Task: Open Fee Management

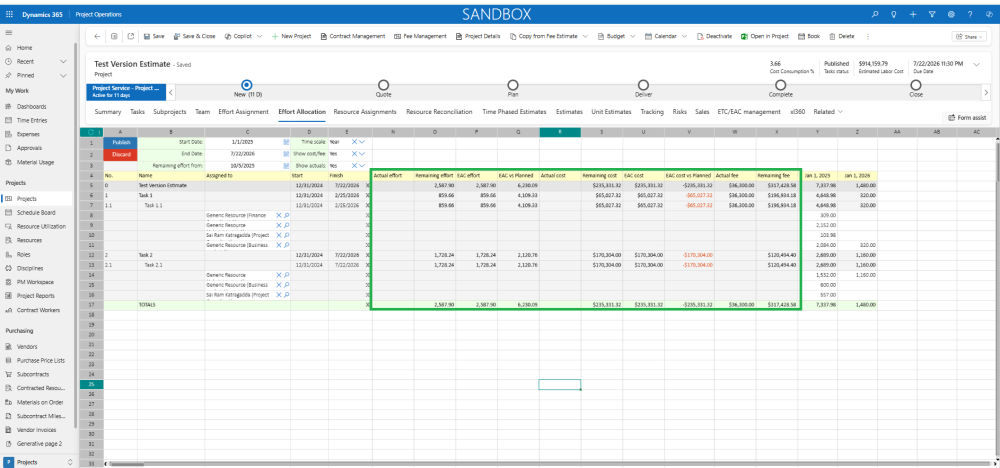Action: pyautogui.click(x=420, y=36)
